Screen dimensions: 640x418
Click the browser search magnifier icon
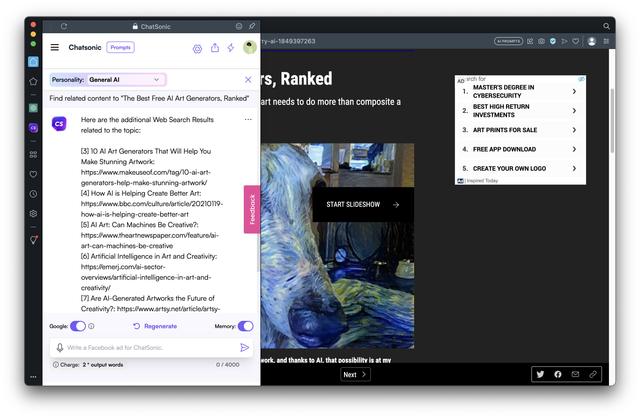coord(606,26)
